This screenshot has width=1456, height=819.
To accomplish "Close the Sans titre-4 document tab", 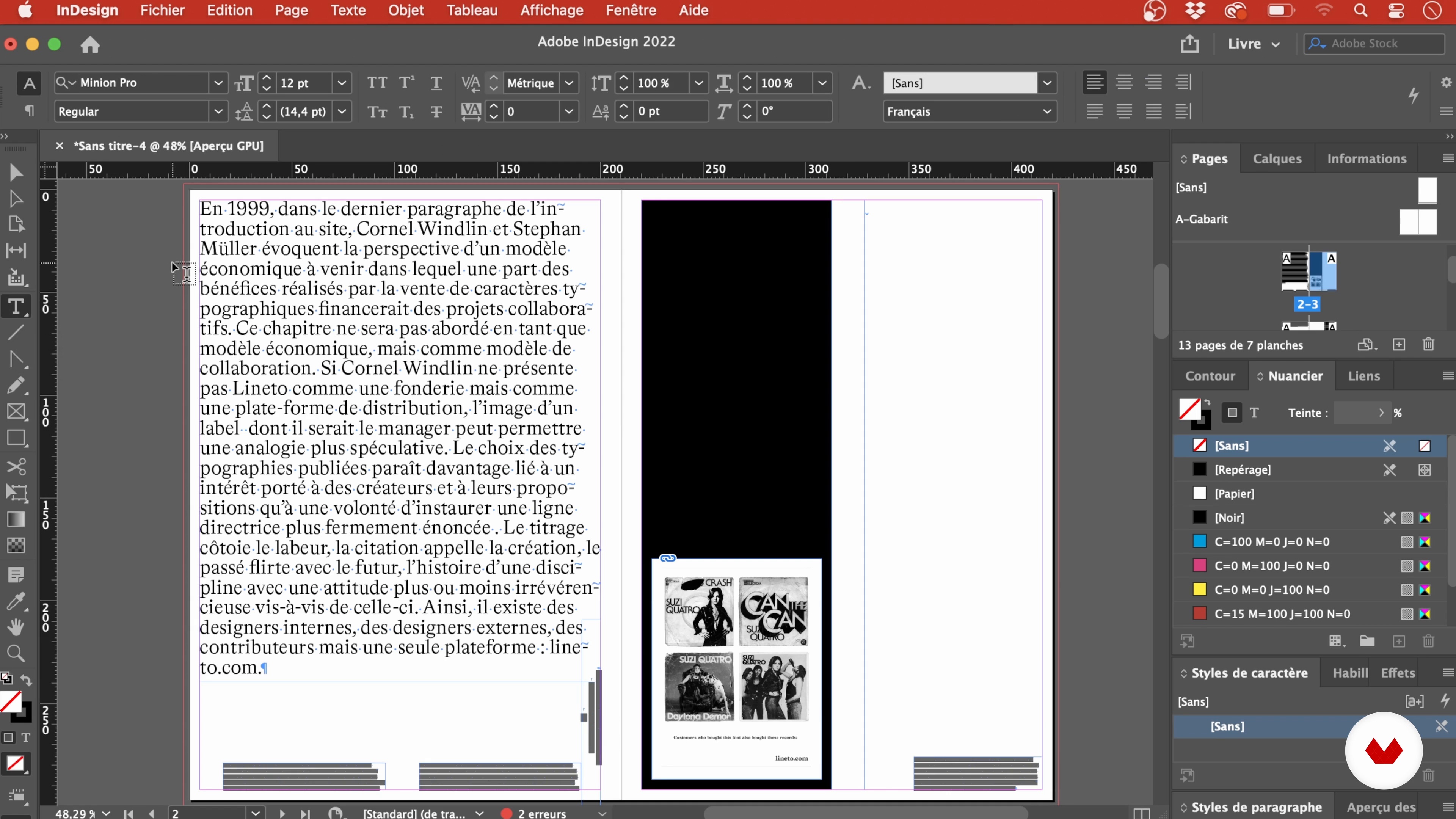I will pyautogui.click(x=60, y=146).
